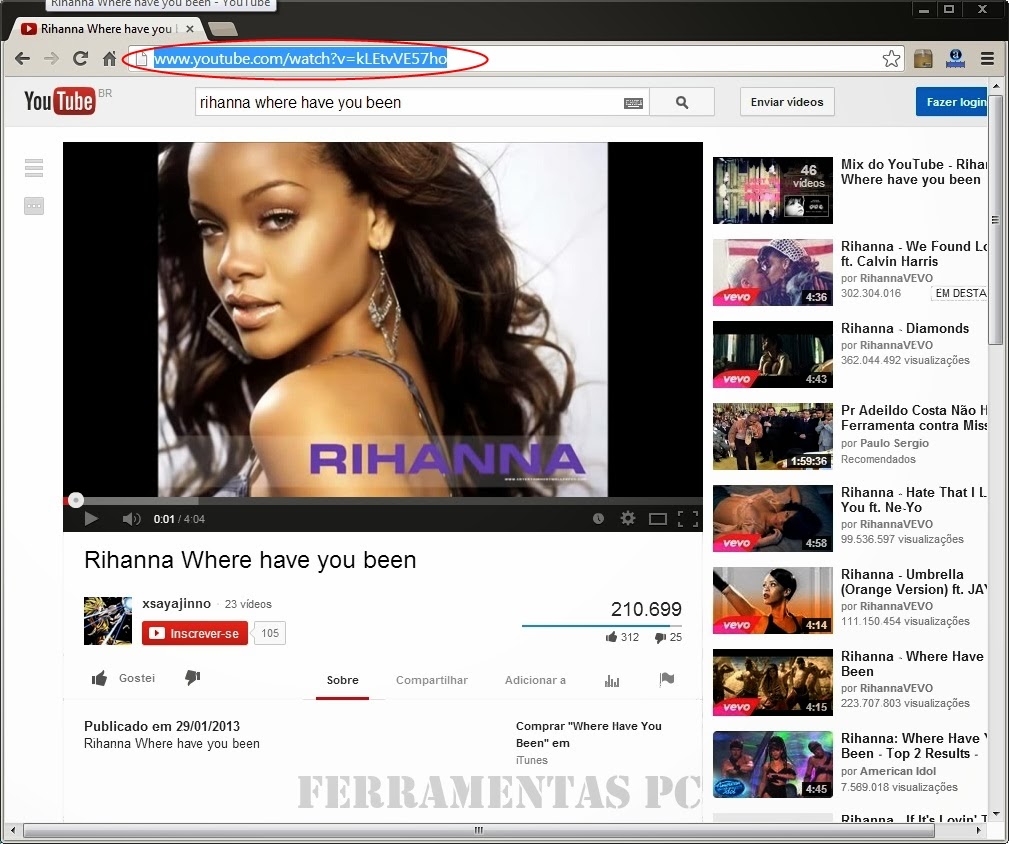1009x844 pixels.
Task: Click the video progress bar scrubber
Action: 76,500
